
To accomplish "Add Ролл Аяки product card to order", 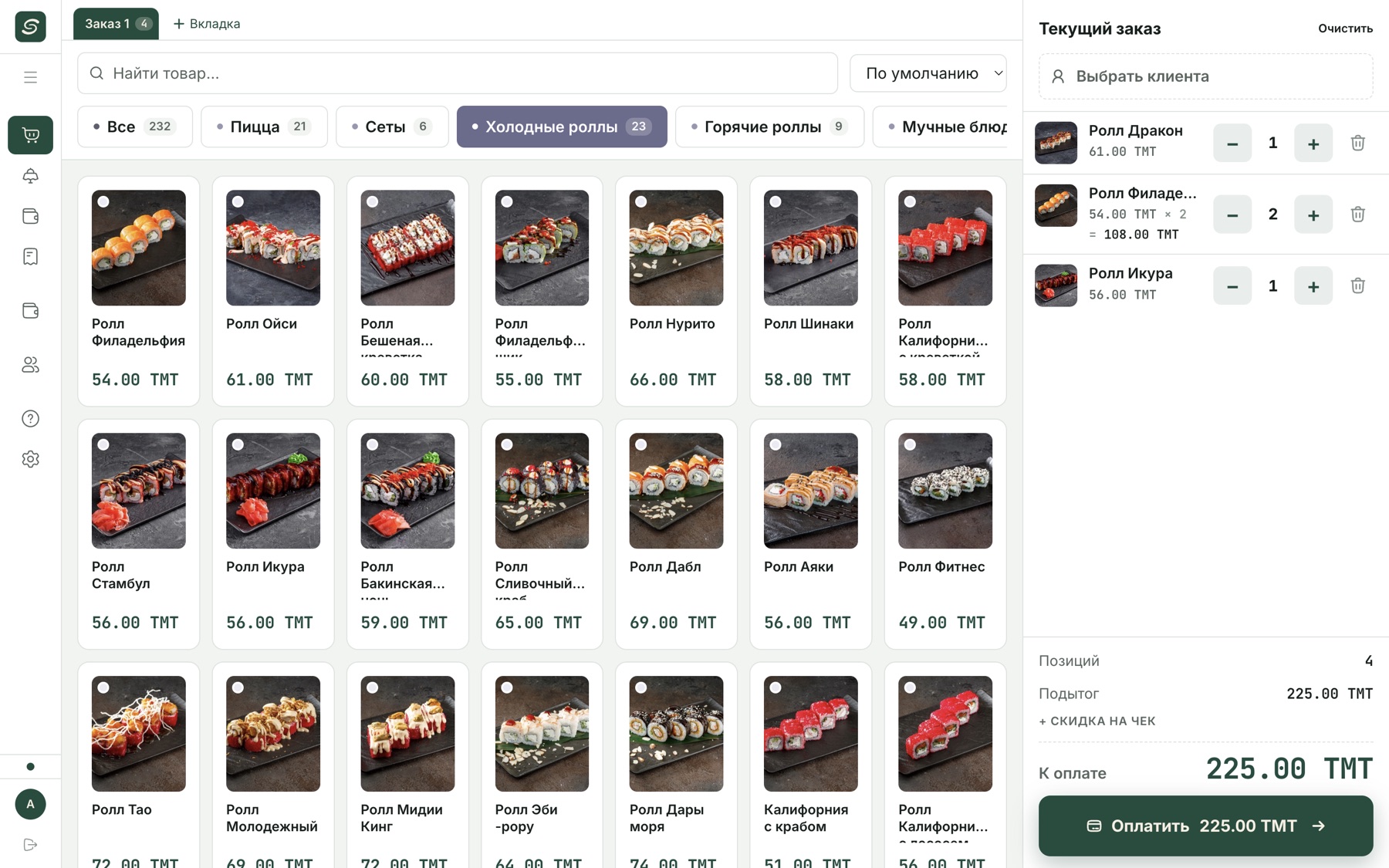I will click(x=810, y=533).
